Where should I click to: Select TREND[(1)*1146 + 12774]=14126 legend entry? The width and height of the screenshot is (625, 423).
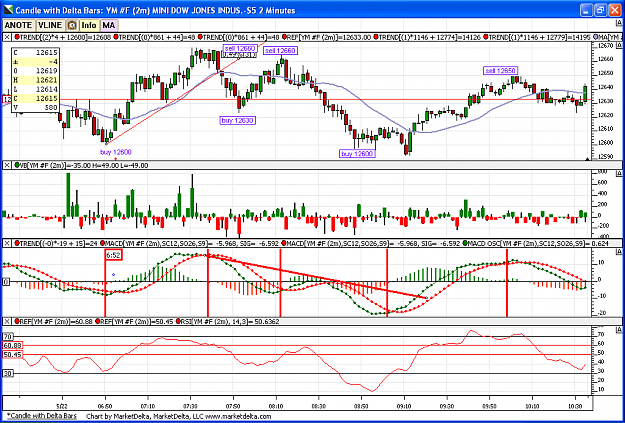(x=428, y=37)
